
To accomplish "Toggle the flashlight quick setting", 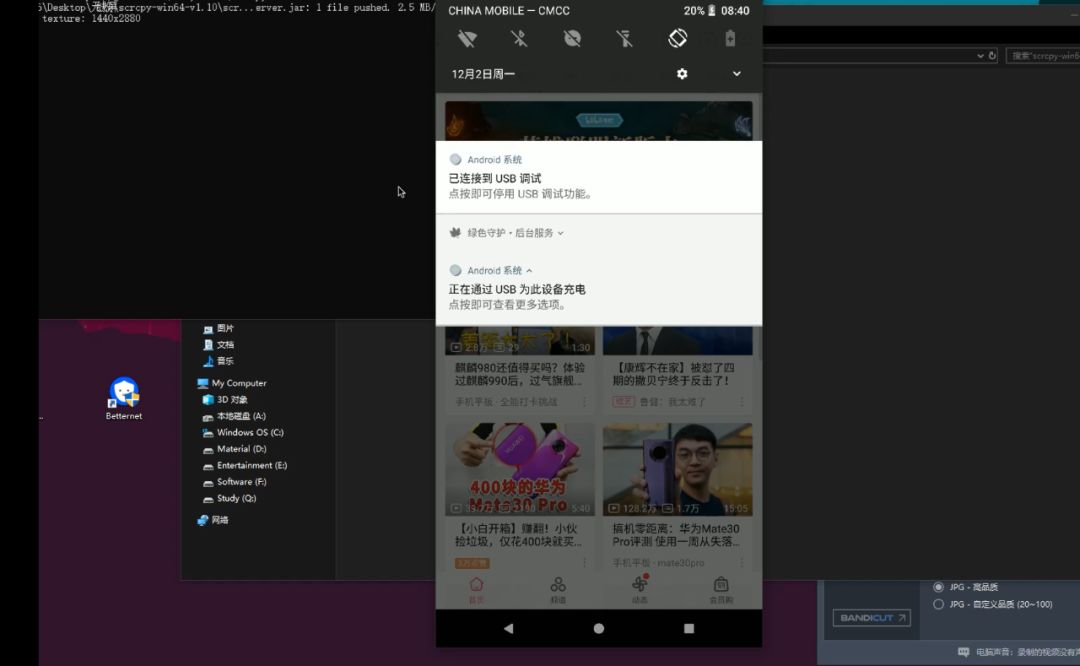I will (x=625, y=39).
